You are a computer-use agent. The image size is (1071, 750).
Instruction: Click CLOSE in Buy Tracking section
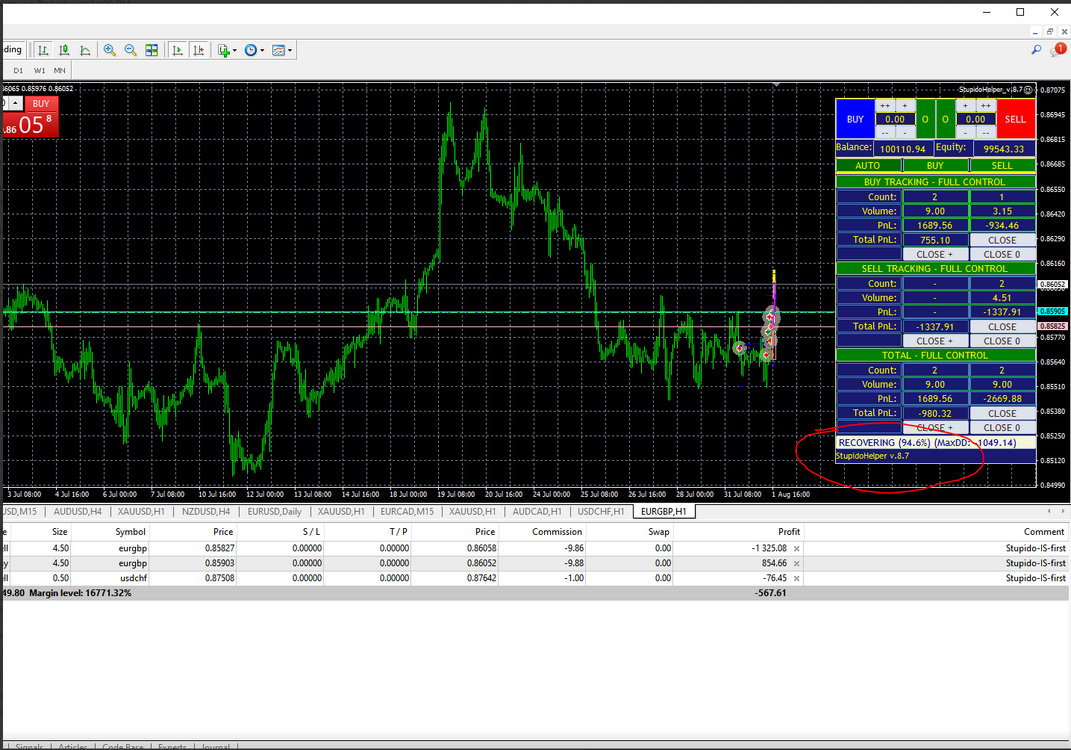[1002, 240]
